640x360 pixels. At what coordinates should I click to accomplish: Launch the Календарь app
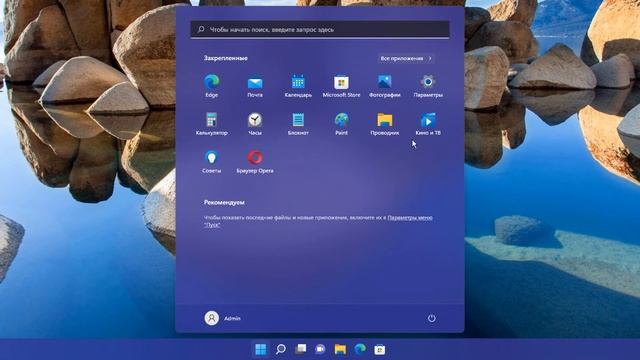coord(298,86)
